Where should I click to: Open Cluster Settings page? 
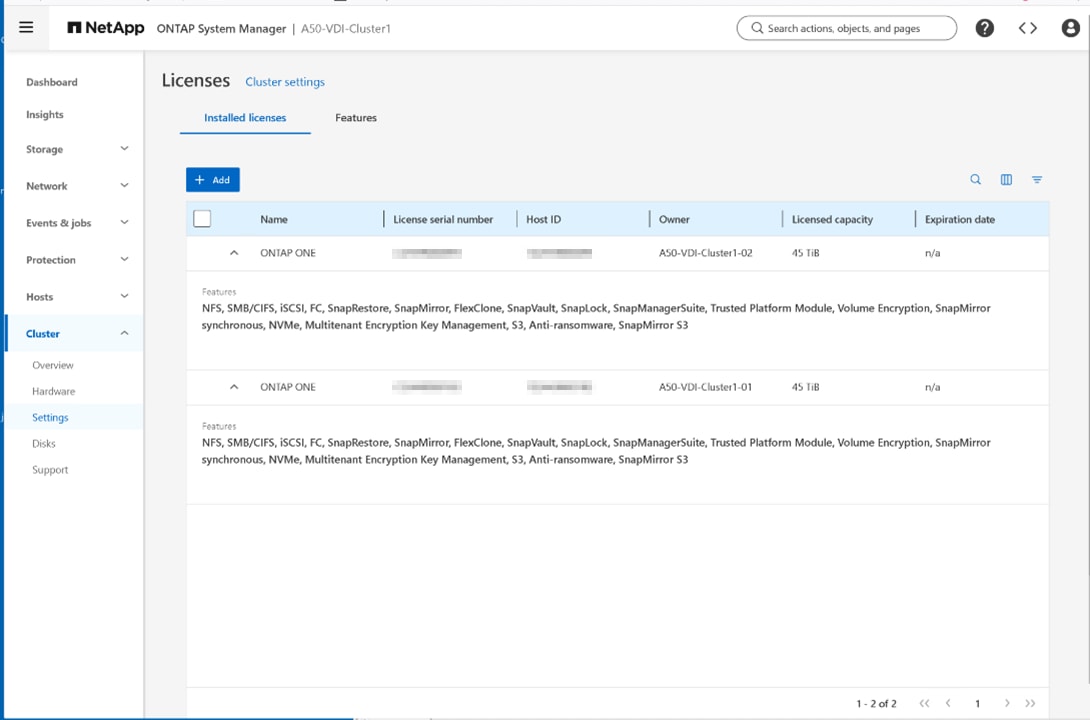(50, 417)
